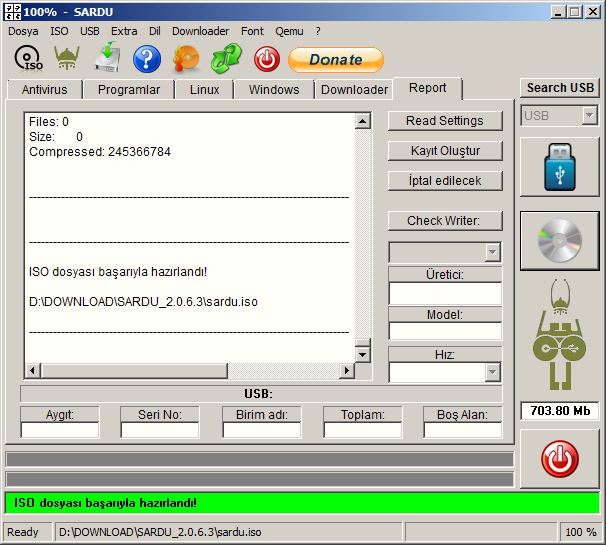Switch to the Downloader tab
Screen dimensions: 606x545
click(x=354, y=90)
